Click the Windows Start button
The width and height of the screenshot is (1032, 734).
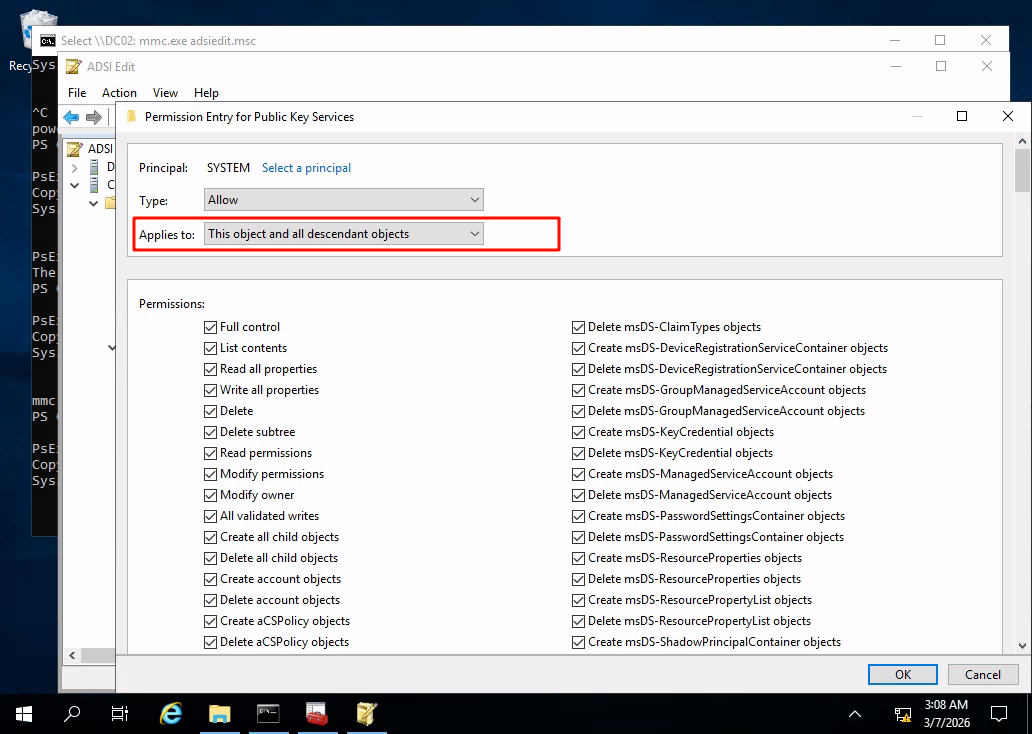click(x=24, y=713)
